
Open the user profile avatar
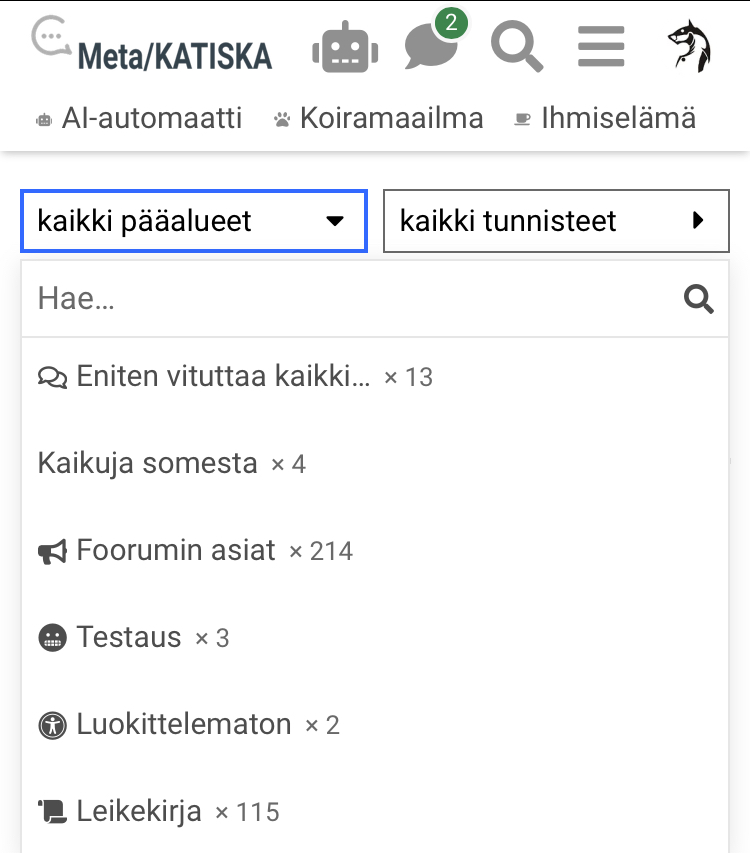click(689, 47)
